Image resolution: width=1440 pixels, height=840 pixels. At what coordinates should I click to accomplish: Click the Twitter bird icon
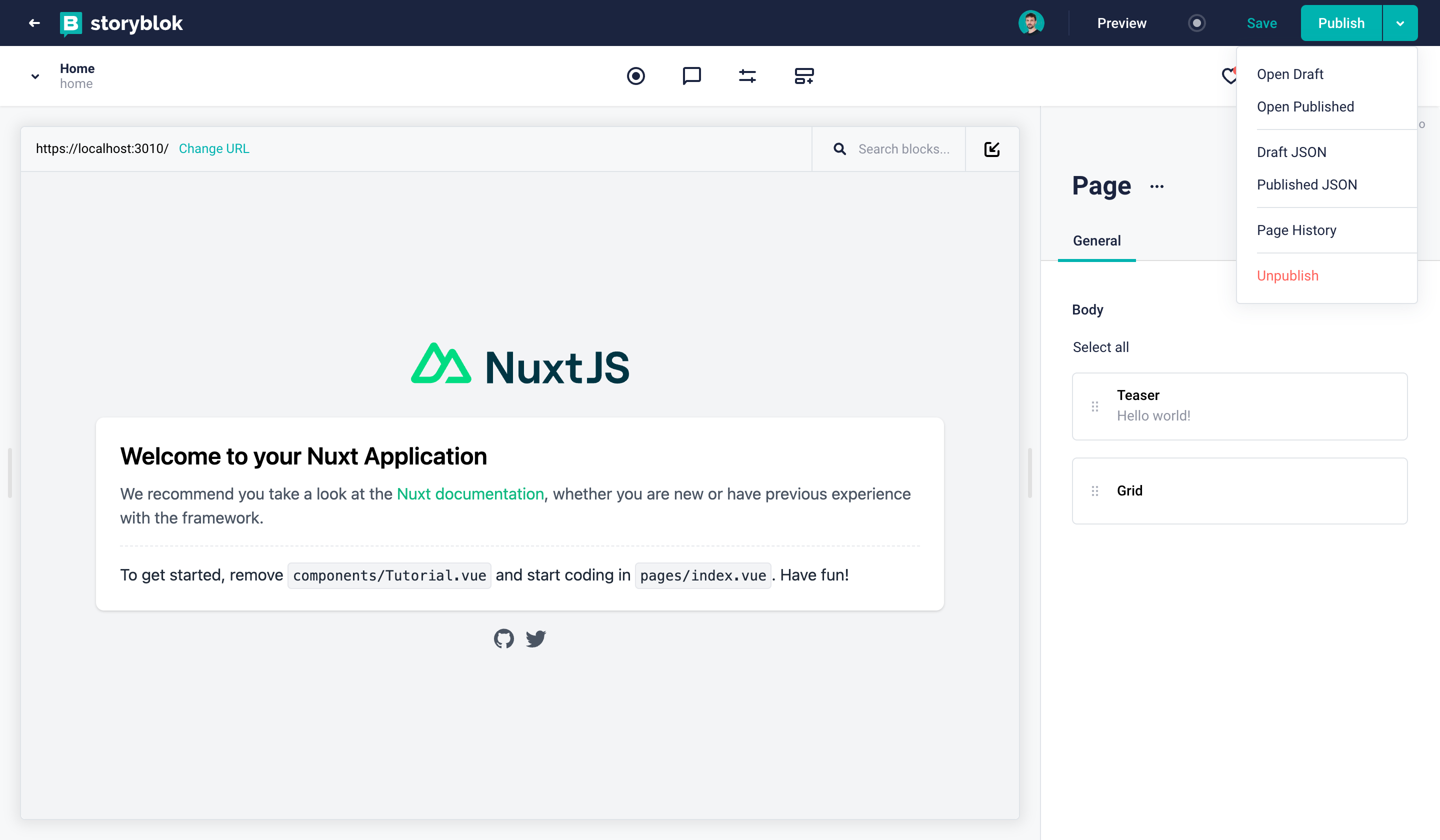coord(535,638)
